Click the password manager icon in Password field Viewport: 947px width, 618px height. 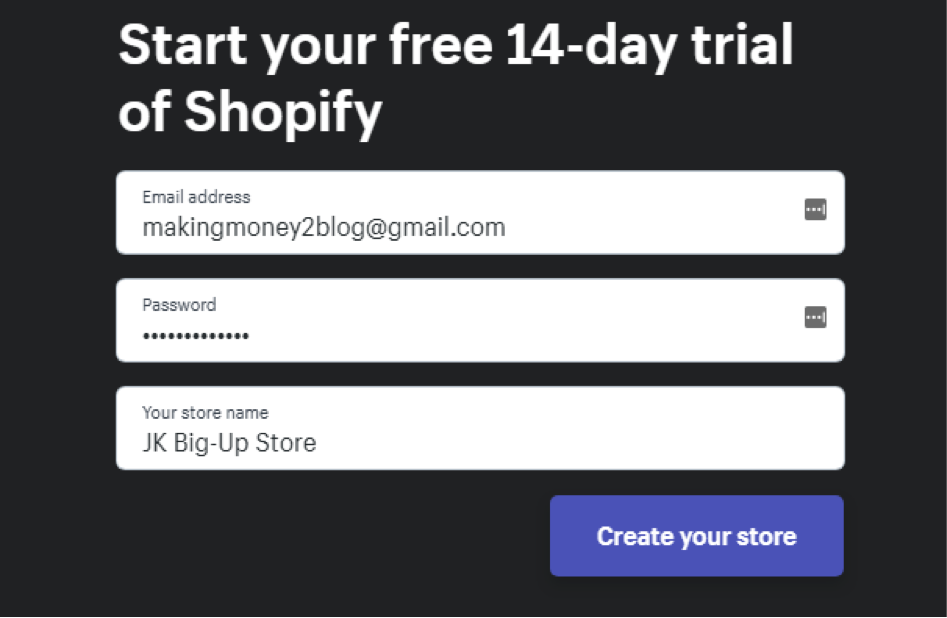[x=815, y=318]
